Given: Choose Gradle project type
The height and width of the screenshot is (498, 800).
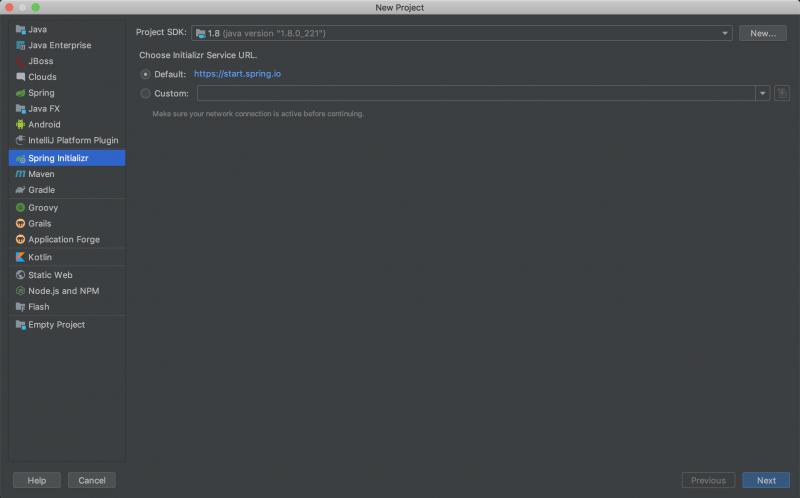Looking at the screenshot, I should click(67, 190).
